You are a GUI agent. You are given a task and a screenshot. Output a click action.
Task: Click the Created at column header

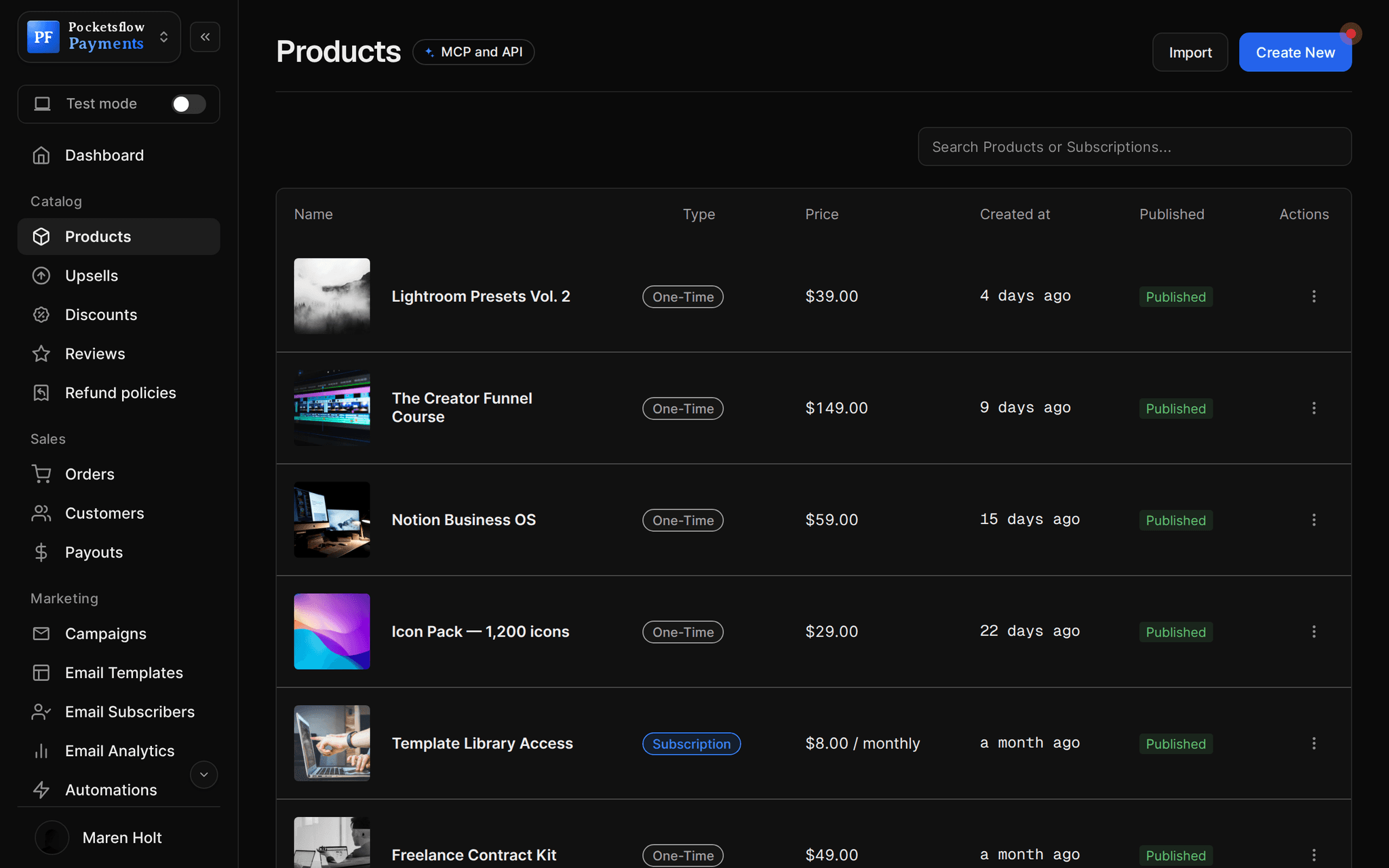pos(1015,214)
